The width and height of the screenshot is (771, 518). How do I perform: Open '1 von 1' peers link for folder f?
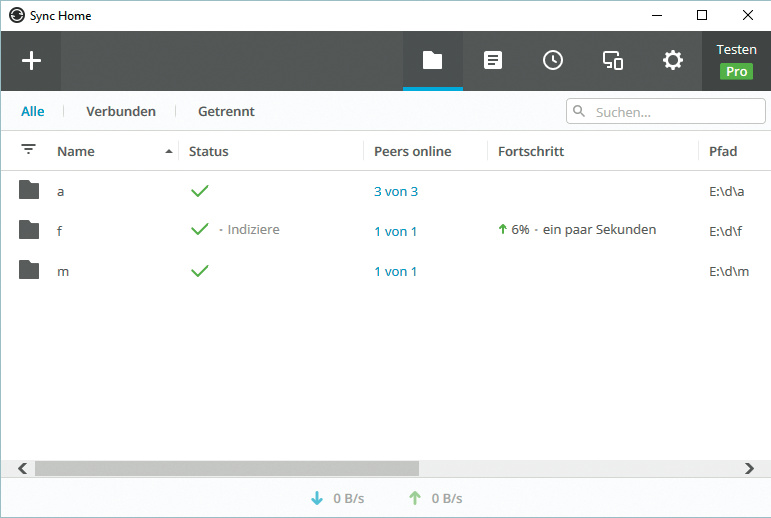coord(395,231)
